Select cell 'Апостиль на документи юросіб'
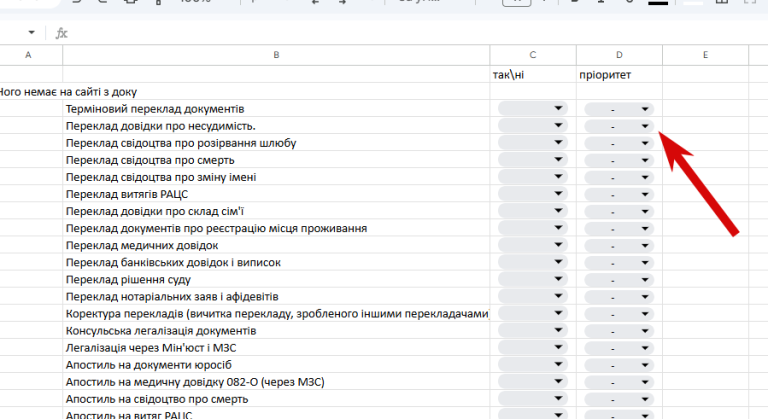Image resolution: width=768 pixels, height=419 pixels. pos(276,365)
